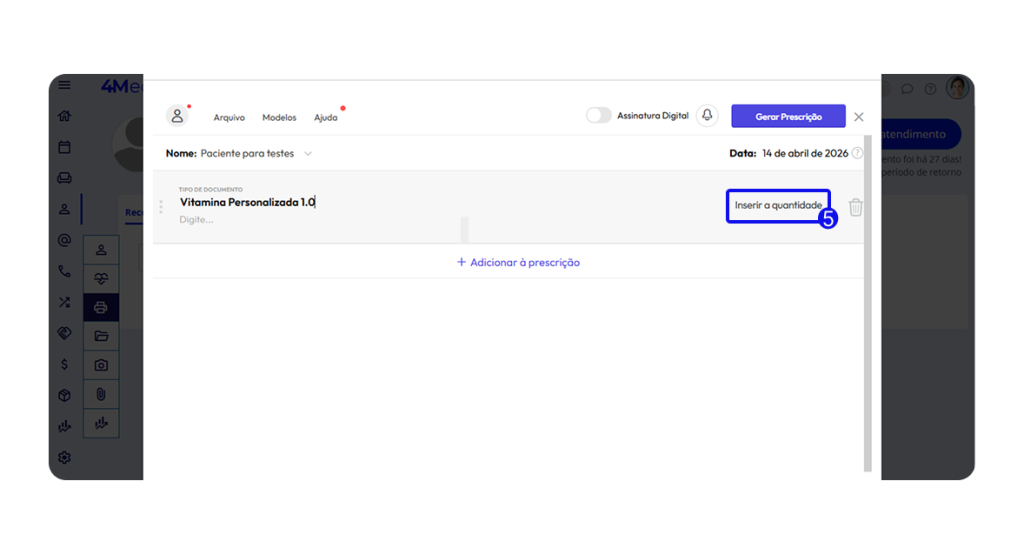The image size is (1024, 548).
Task: Click the phone icon in sidebar
Action: (65, 271)
